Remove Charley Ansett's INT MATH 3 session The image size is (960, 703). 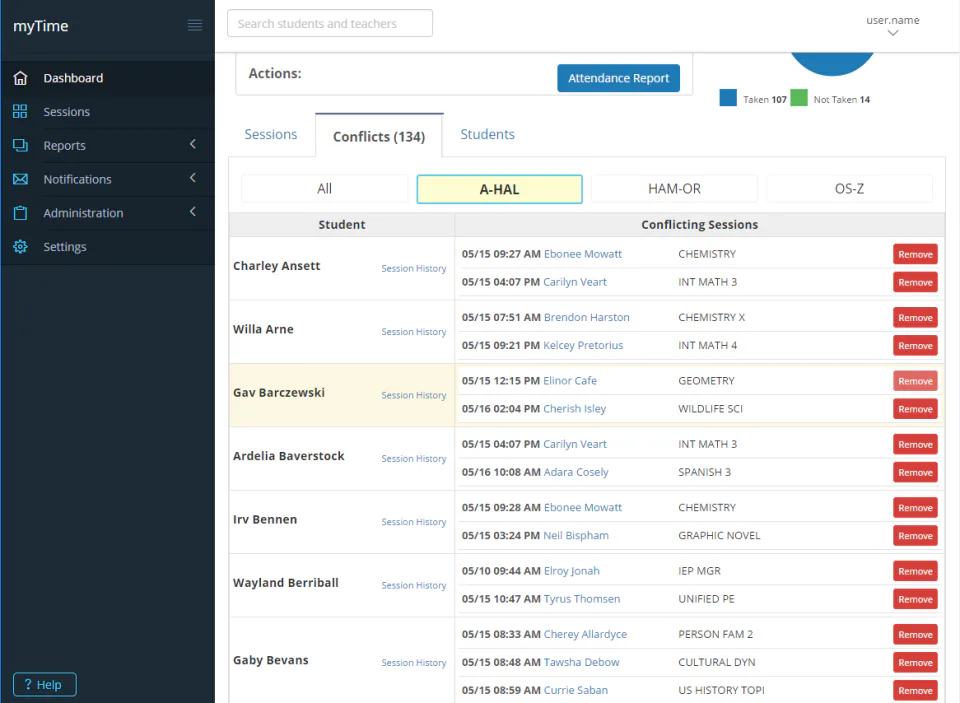click(915, 282)
